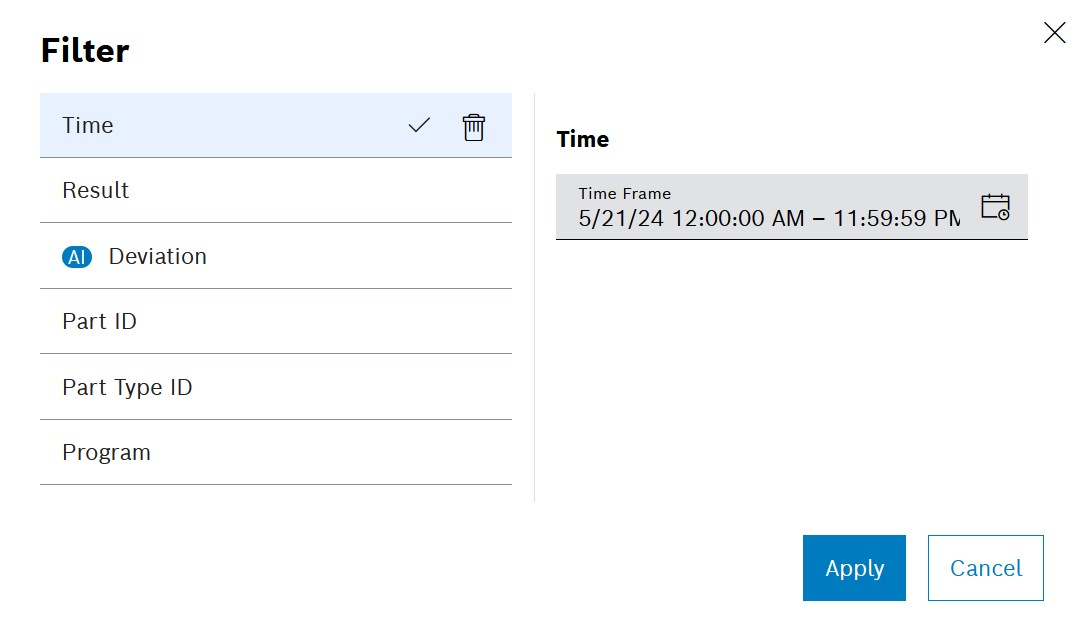Choose the Part ID filter category
Image resolution: width=1081 pixels, height=637 pixels.
(276, 321)
